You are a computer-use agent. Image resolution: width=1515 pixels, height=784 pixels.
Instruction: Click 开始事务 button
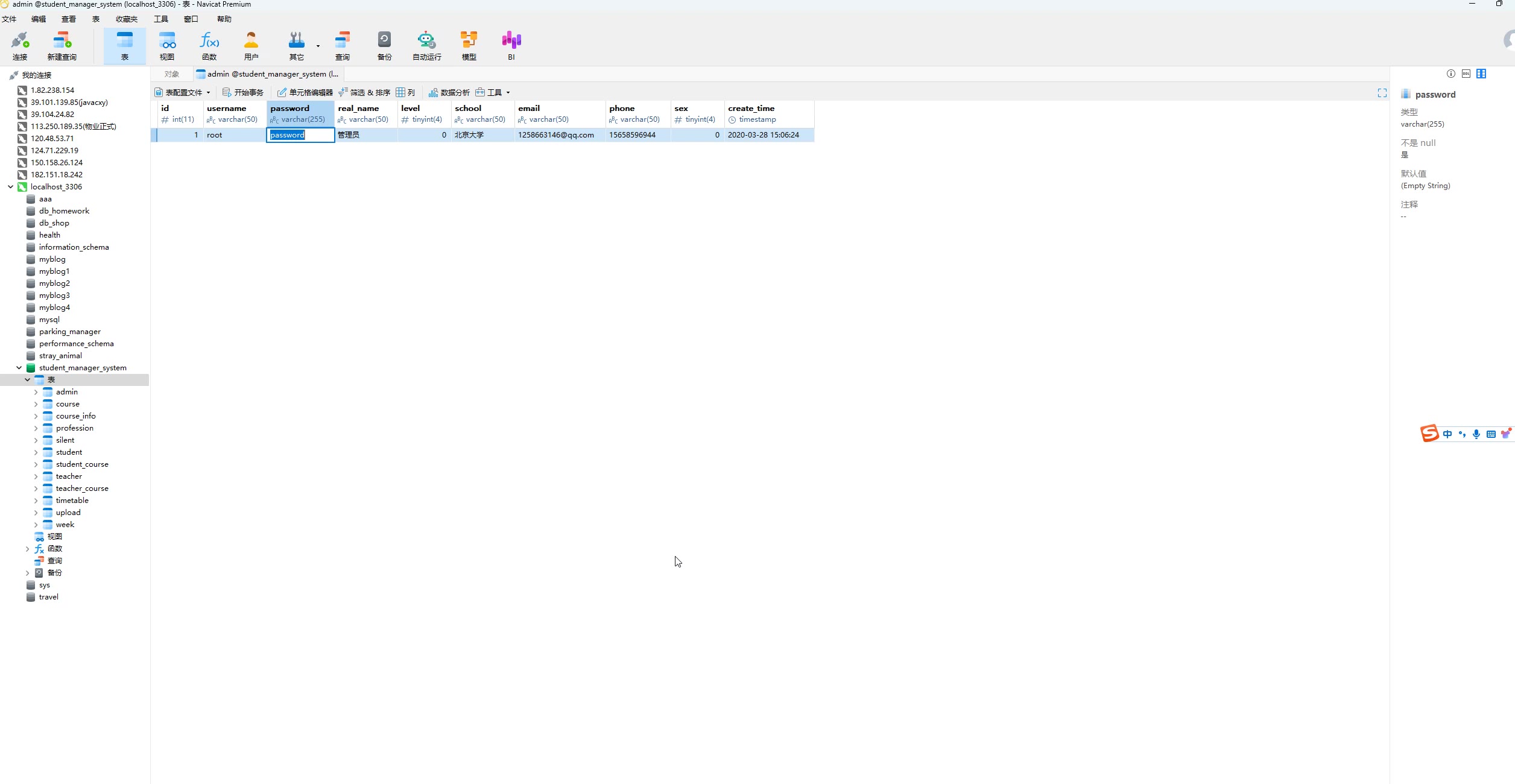coord(243,93)
